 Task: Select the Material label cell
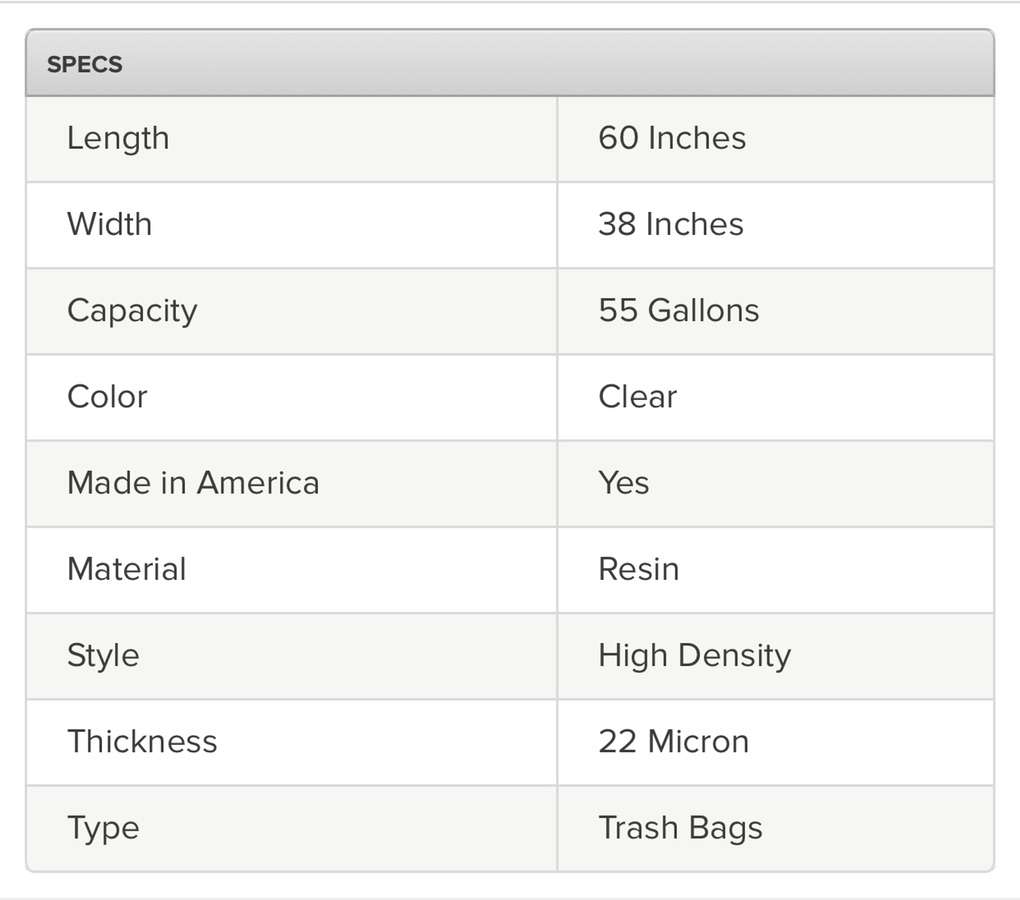(127, 569)
